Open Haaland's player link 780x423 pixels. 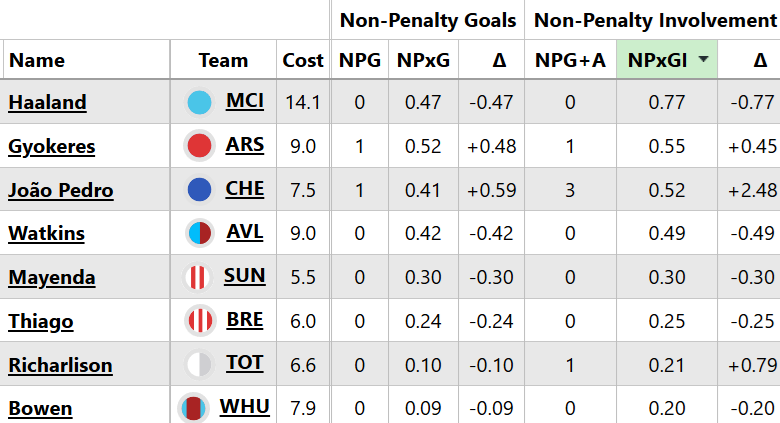point(47,102)
